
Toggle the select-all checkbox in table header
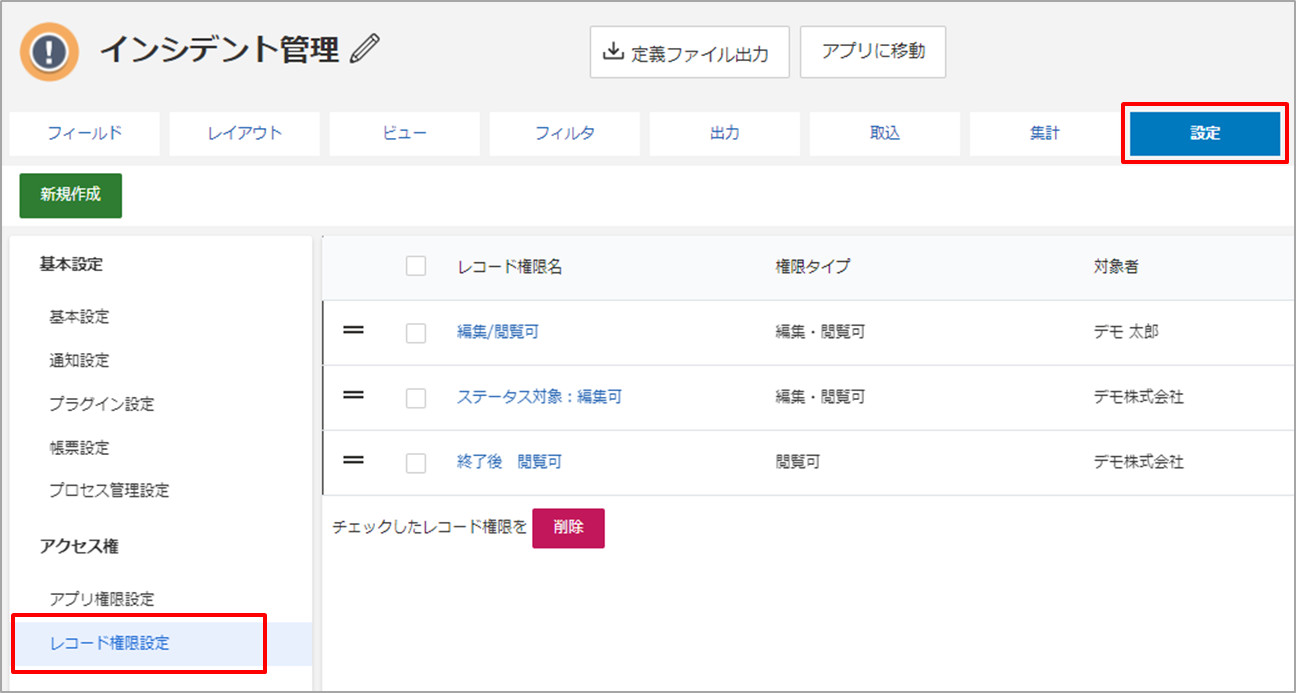pyautogui.click(x=416, y=266)
